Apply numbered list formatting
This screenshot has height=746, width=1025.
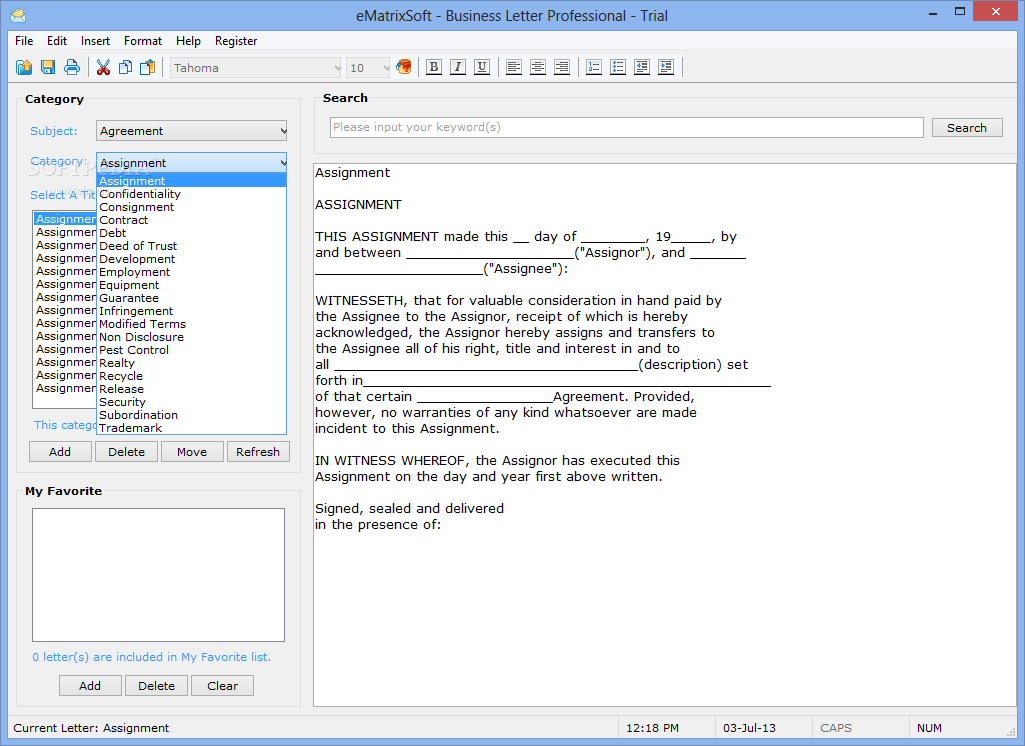tap(594, 67)
